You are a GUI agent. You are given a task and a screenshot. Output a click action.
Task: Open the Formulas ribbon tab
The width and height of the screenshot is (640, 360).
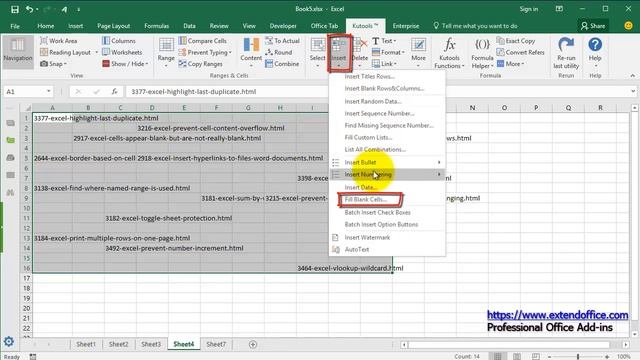click(x=156, y=26)
